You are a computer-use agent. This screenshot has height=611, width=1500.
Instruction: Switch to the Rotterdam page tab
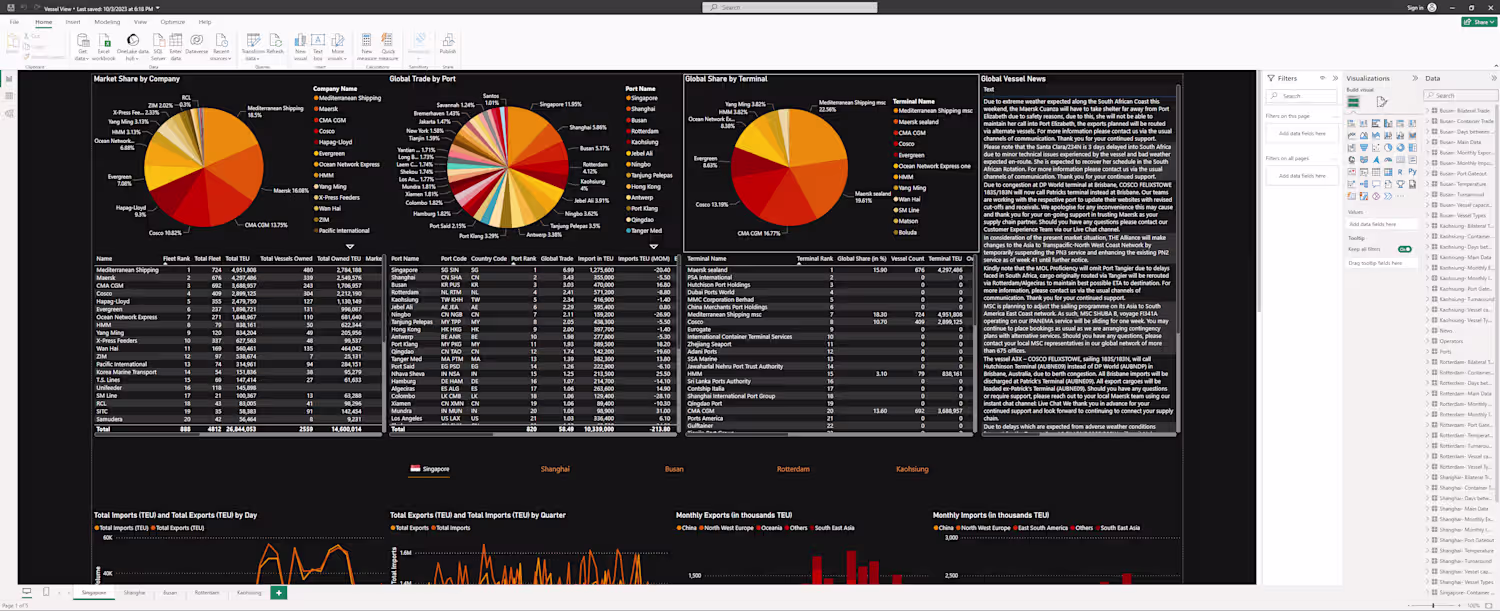tap(207, 593)
